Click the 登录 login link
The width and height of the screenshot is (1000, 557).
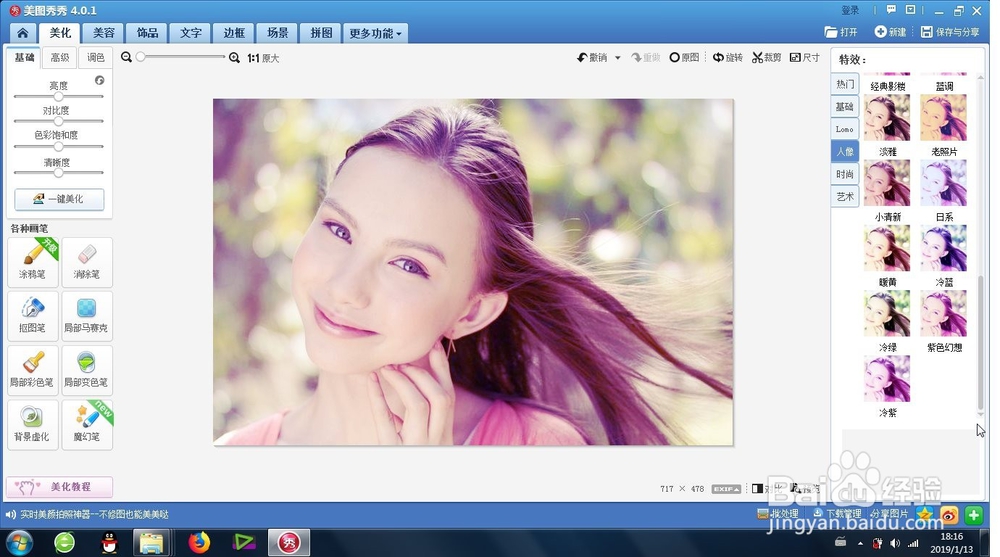point(850,10)
